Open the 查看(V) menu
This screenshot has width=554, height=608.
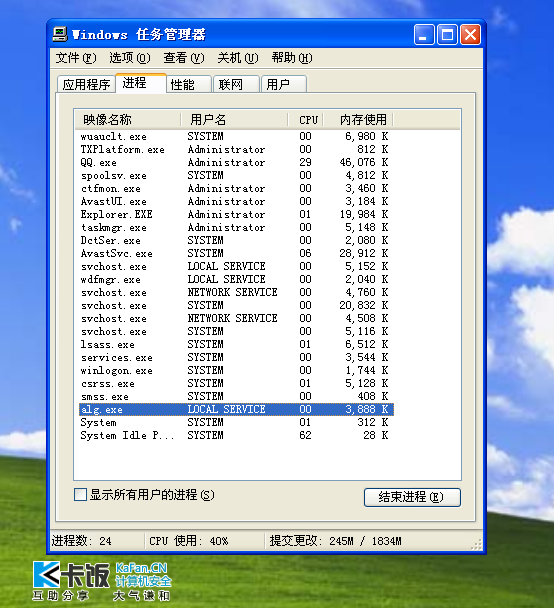point(184,58)
